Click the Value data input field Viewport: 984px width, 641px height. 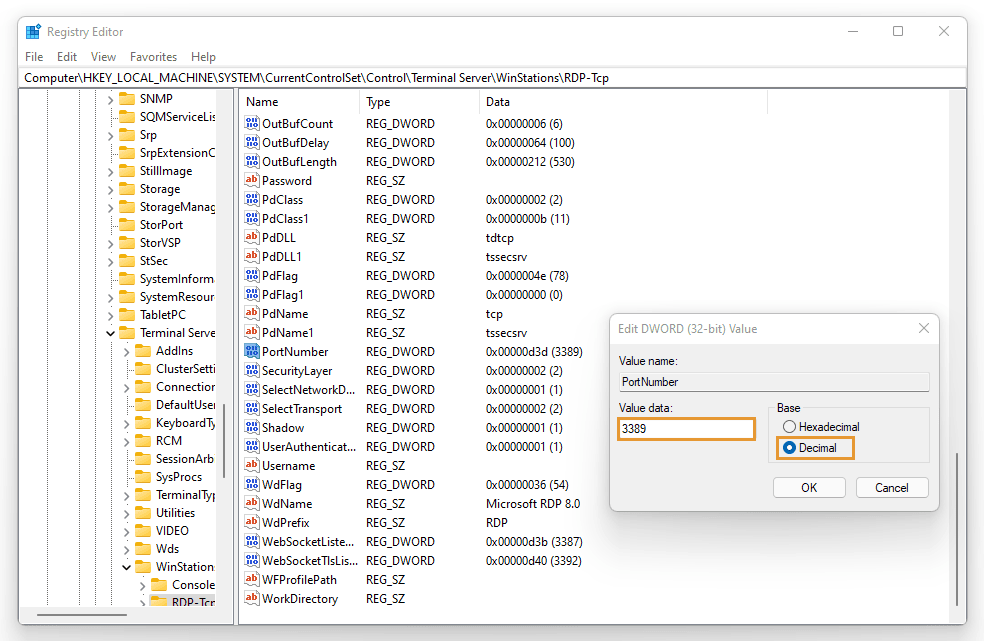pyautogui.click(x=686, y=429)
